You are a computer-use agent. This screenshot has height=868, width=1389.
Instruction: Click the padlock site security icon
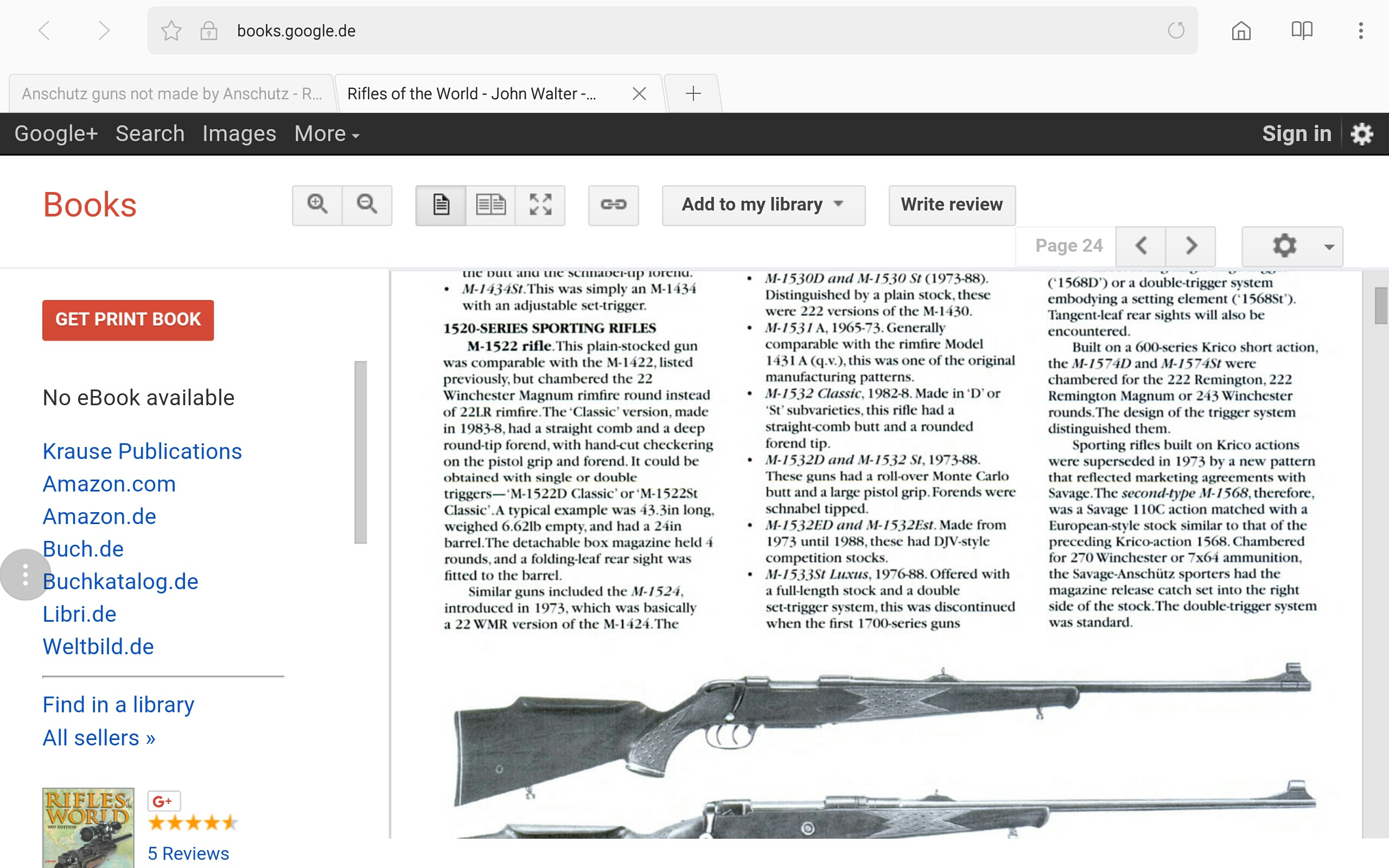coord(209,30)
